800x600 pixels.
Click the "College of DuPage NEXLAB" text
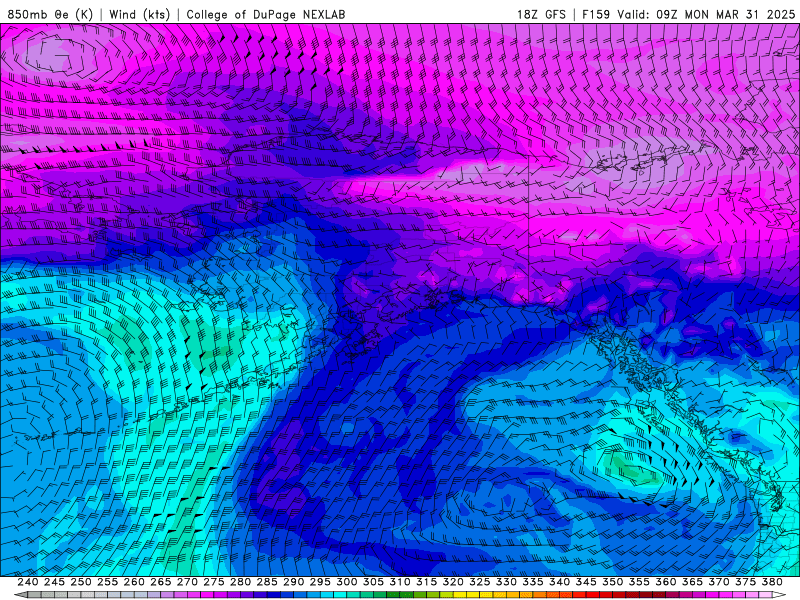(266, 14)
